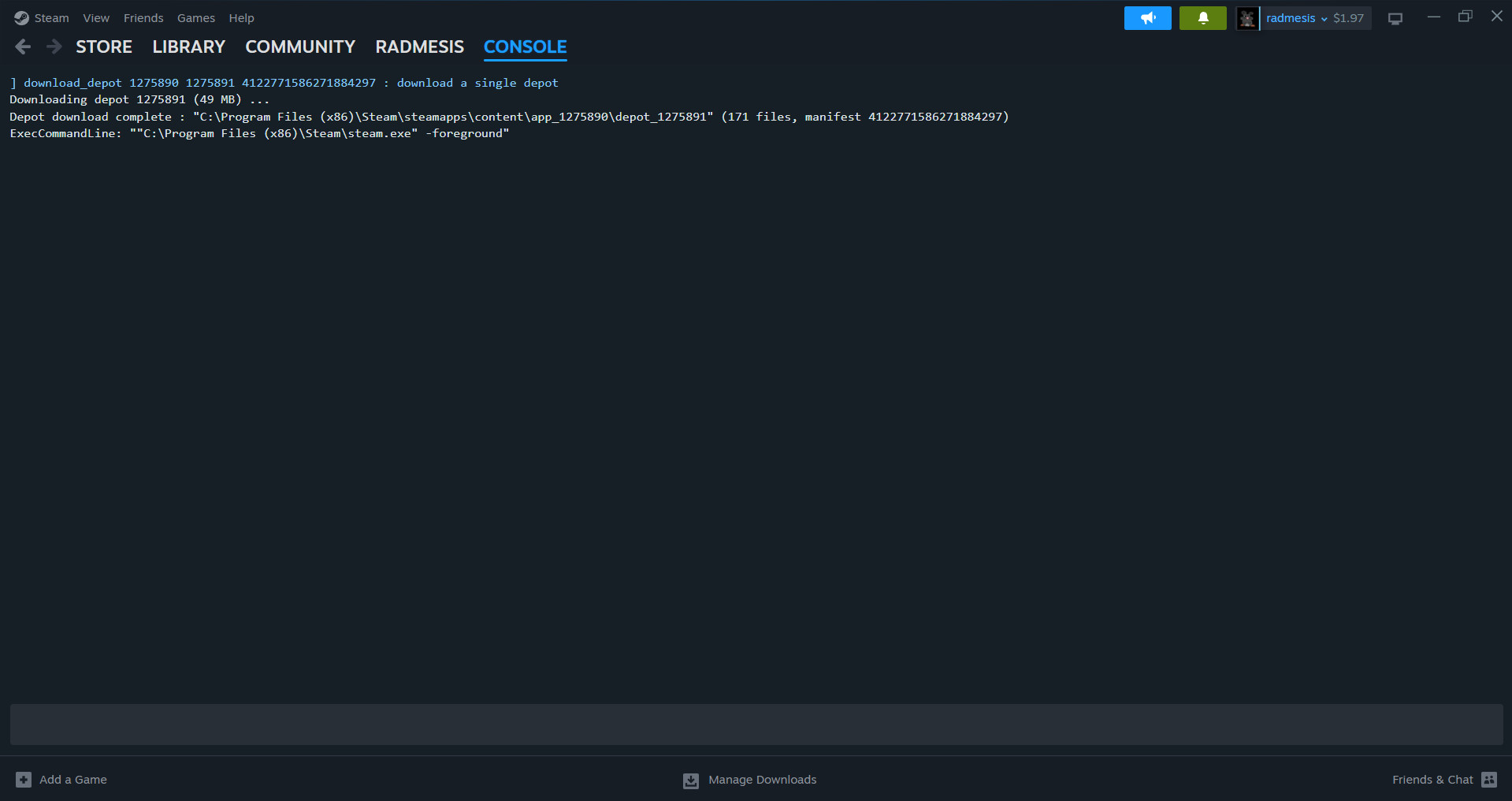Image resolution: width=1512 pixels, height=801 pixels.
Task: Enter Big Picture mode via monitor icon
Action: coord(1395,19)
